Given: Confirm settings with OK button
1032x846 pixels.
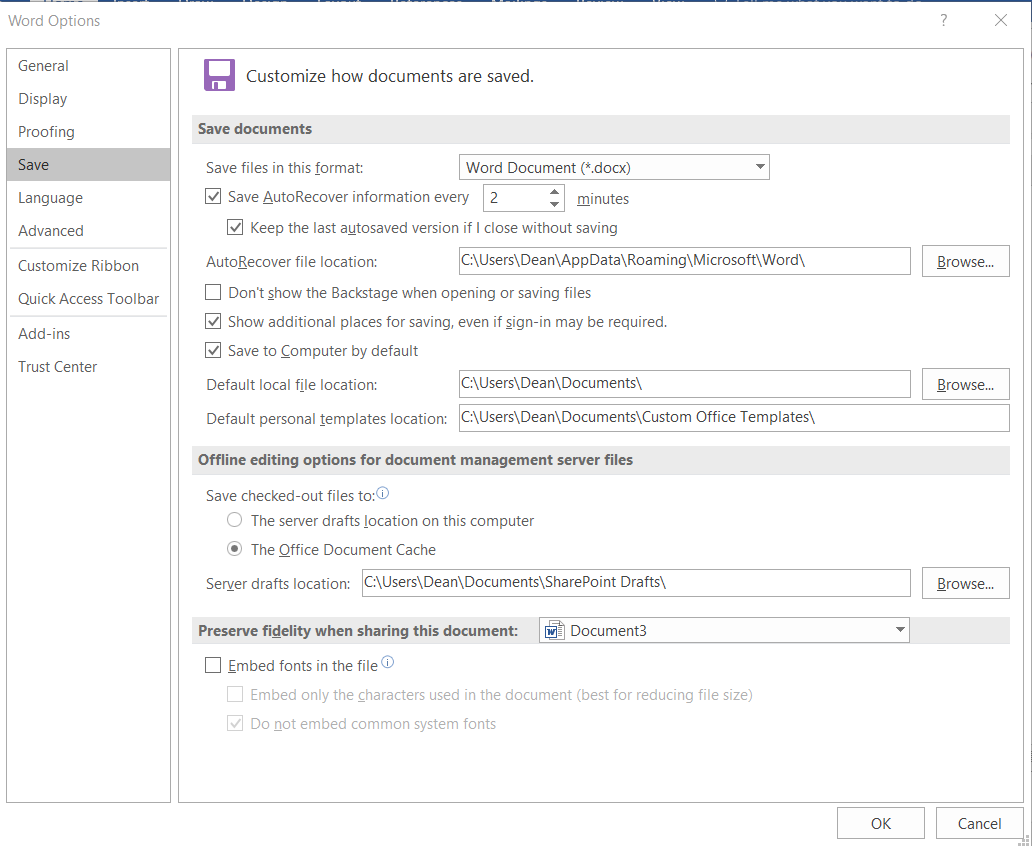Looking at the screenshot, I should point(881,824).
